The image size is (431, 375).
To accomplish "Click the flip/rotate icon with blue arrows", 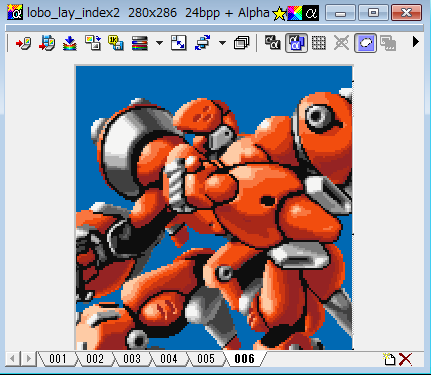I will pos(202,43).
